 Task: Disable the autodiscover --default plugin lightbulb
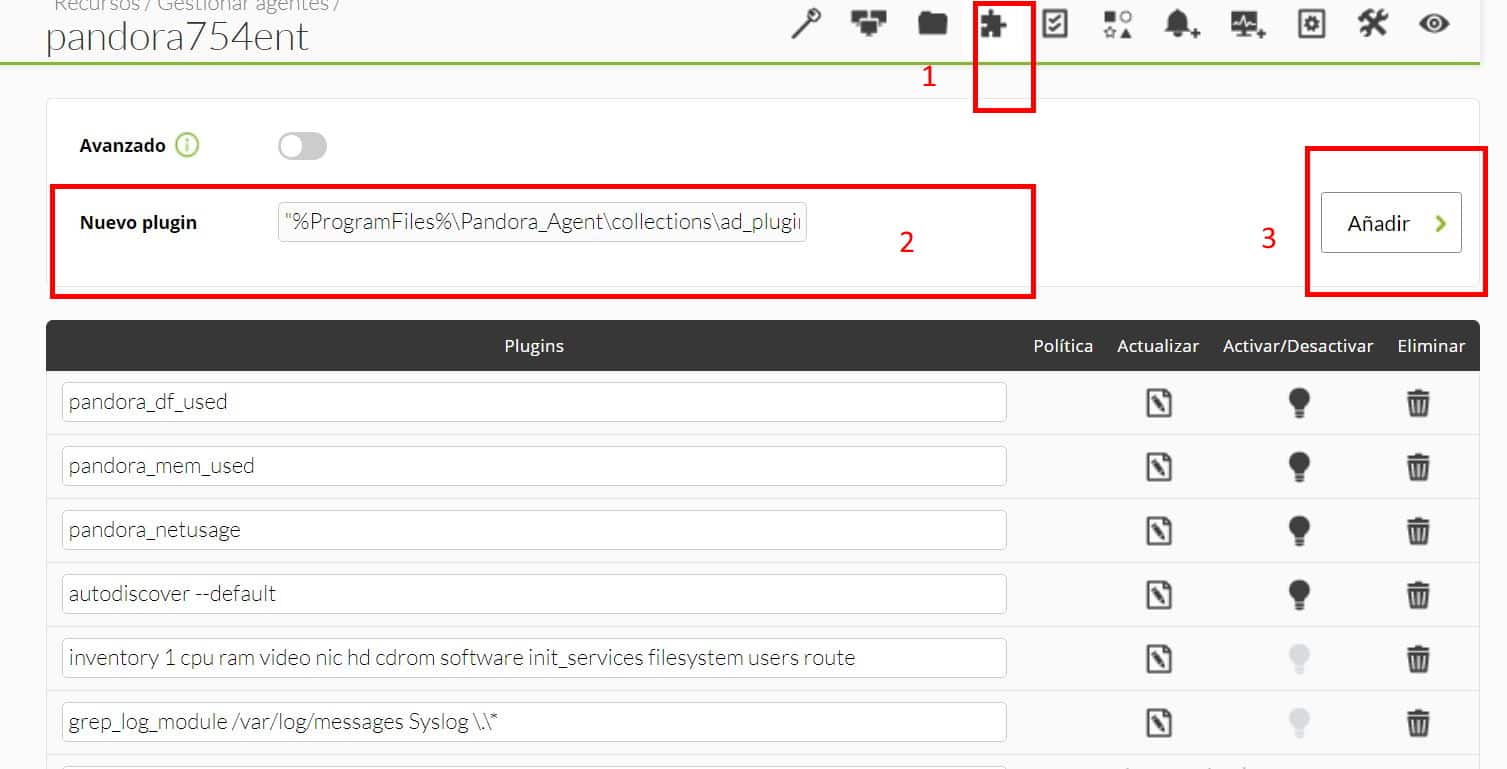tap(1298, 595)
